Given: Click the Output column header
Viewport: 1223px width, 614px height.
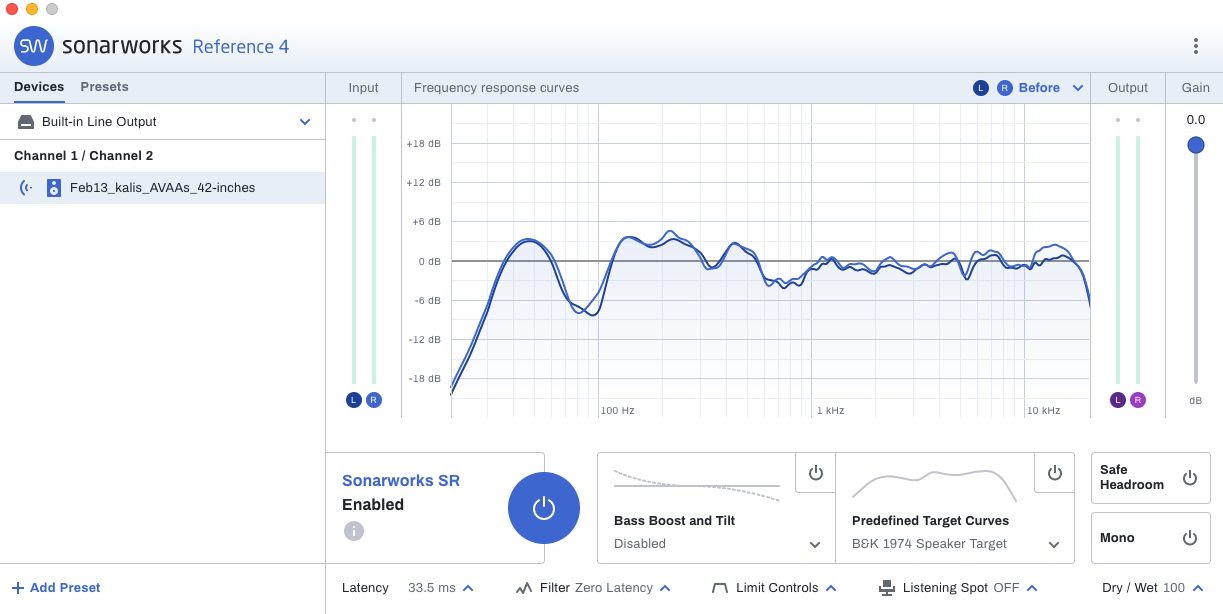Looking at the screenshot, I should click(x=1128, y=88).
